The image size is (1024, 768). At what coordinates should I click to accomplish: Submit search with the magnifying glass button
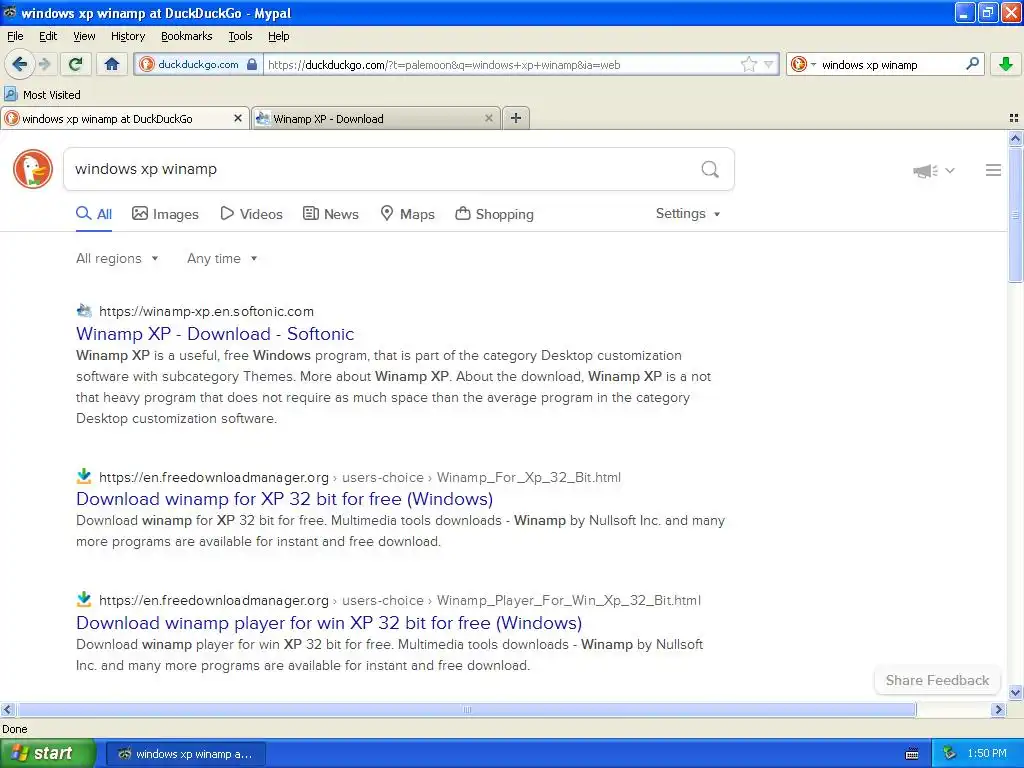click(x=710, y=170)
